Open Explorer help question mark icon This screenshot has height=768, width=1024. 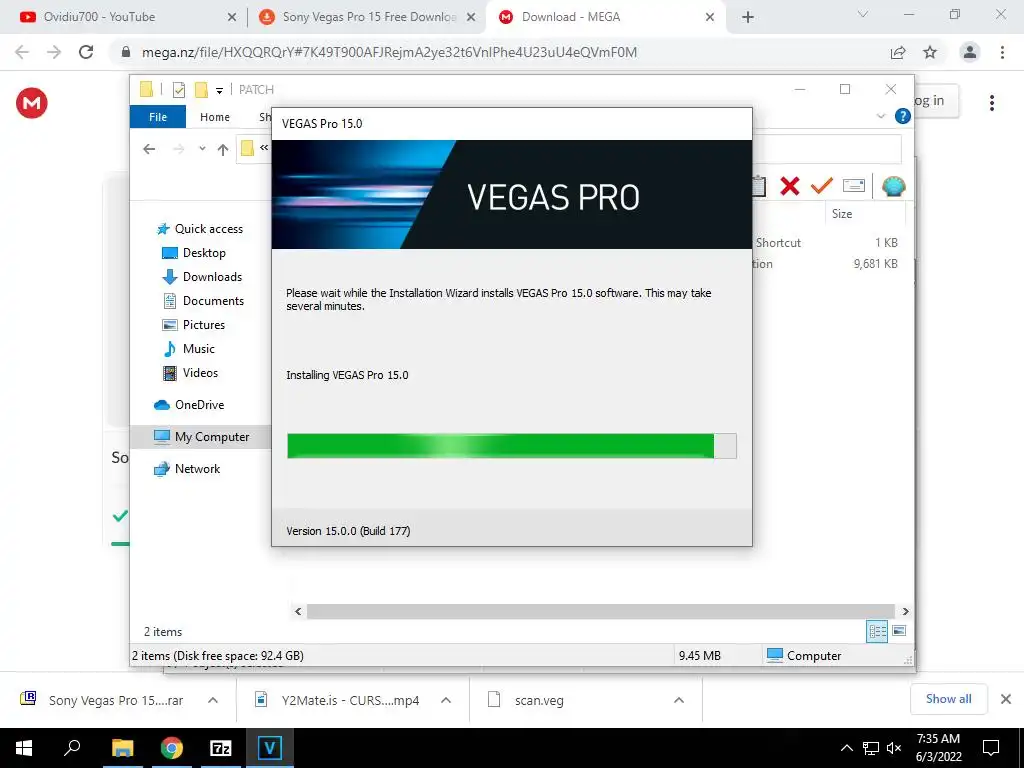(903, 116)
